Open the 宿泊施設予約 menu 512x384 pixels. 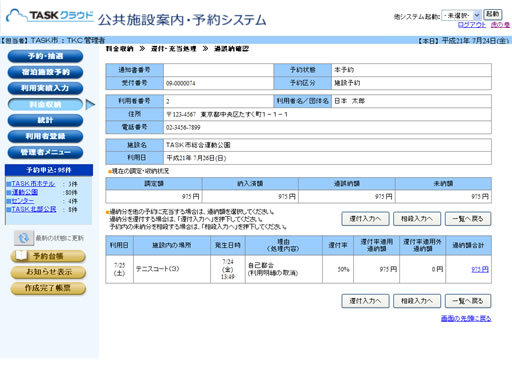tap(45, 72)
